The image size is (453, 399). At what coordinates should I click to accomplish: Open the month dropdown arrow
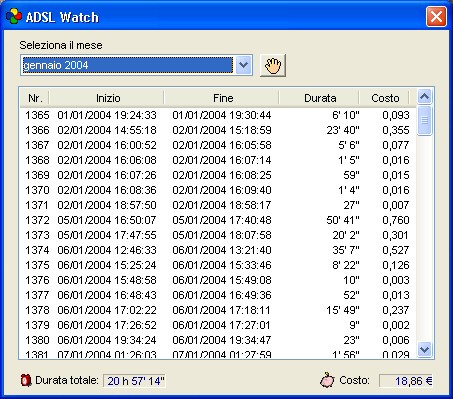pos(243,65)
